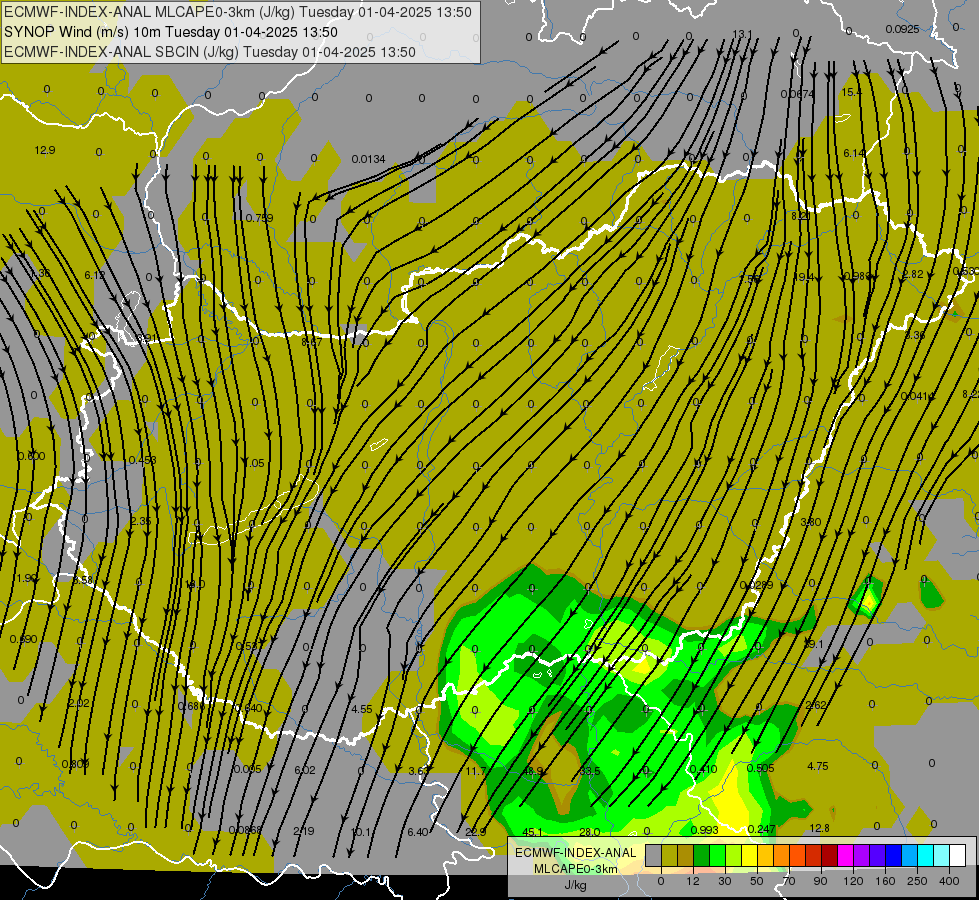Click the legend tick label '70'
The image size is (979, 900).
789,881
